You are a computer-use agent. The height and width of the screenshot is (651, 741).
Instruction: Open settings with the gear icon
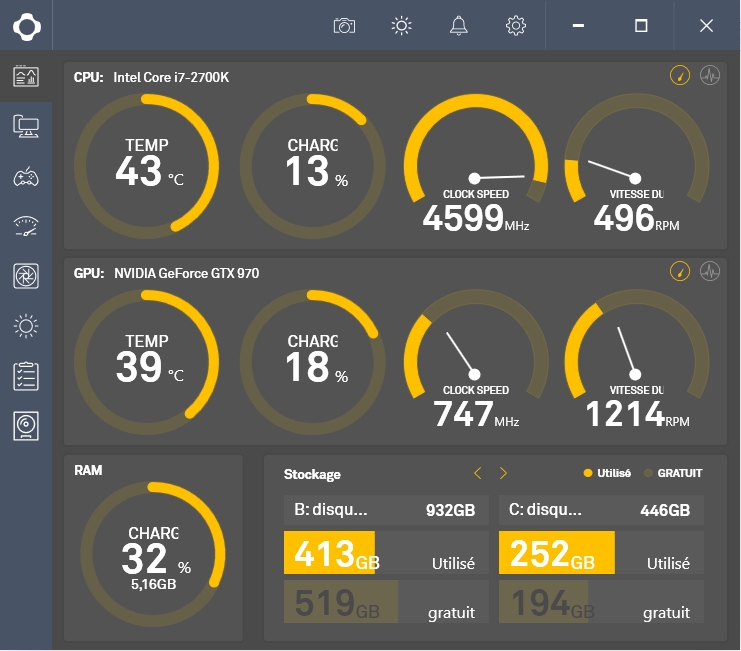coord(516,26)
